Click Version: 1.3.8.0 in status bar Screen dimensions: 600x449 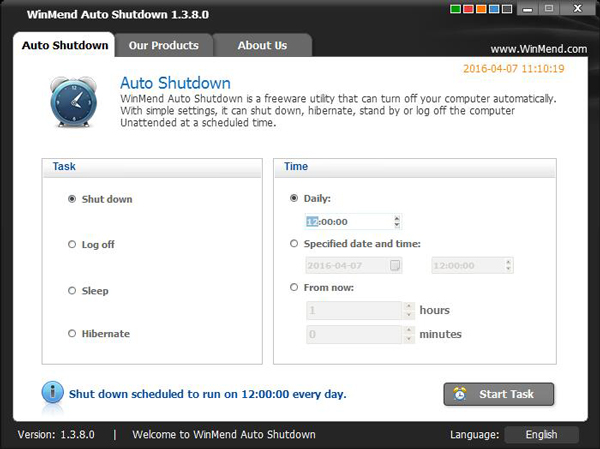point(56,434)
